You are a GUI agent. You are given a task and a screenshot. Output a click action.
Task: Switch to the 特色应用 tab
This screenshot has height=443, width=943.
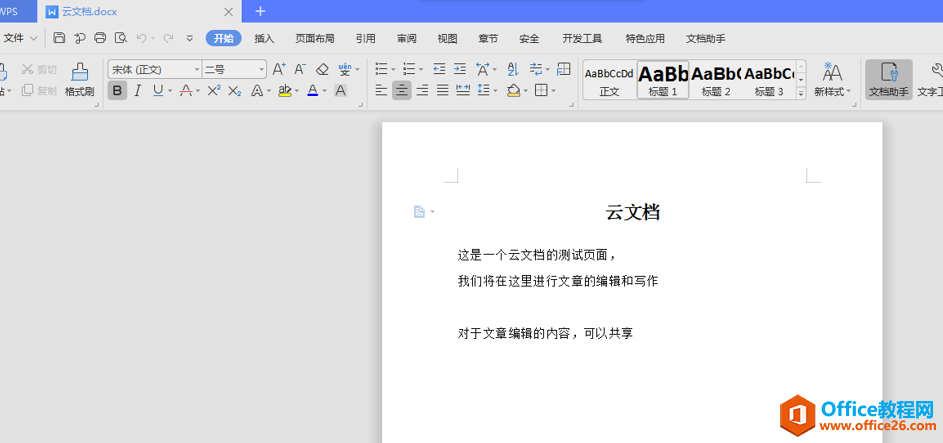coord(645,38)
